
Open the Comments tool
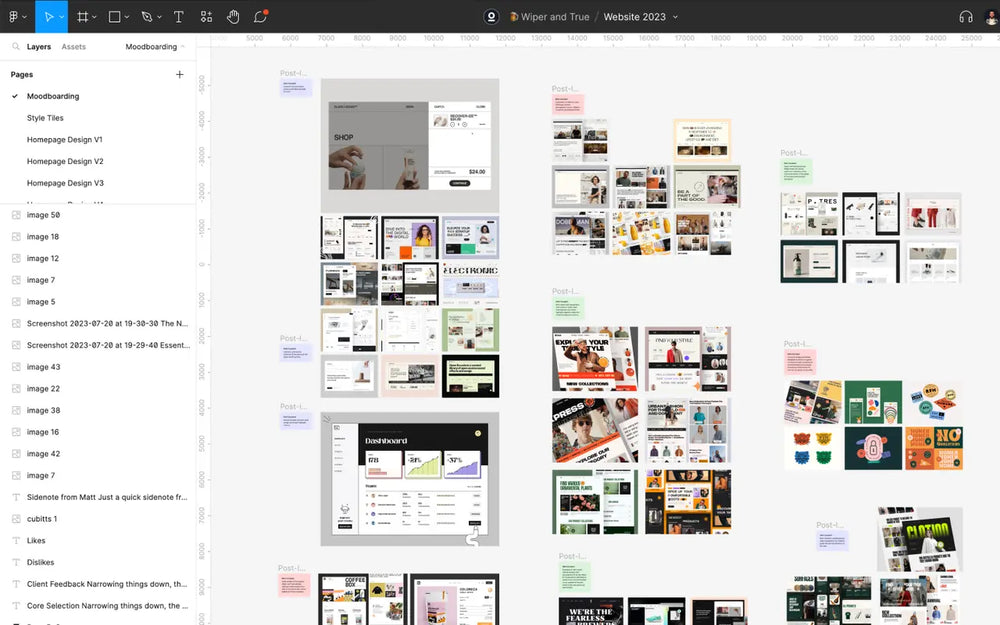[x=260, y=17]
